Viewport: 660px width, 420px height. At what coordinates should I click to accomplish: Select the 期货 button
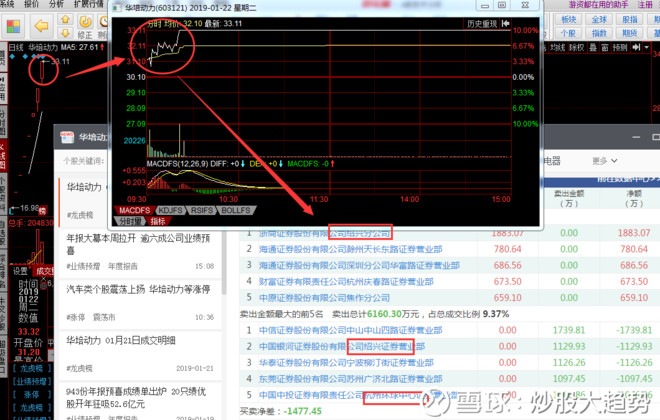630,33
